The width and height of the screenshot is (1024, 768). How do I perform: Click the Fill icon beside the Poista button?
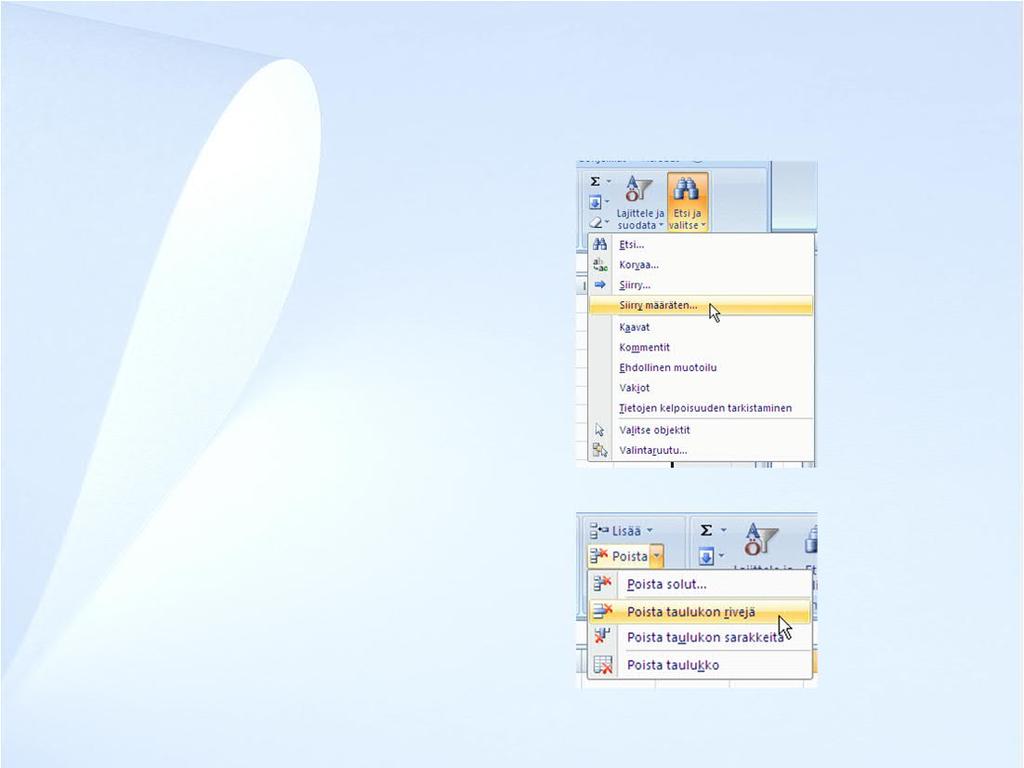[x=707, y=557]
